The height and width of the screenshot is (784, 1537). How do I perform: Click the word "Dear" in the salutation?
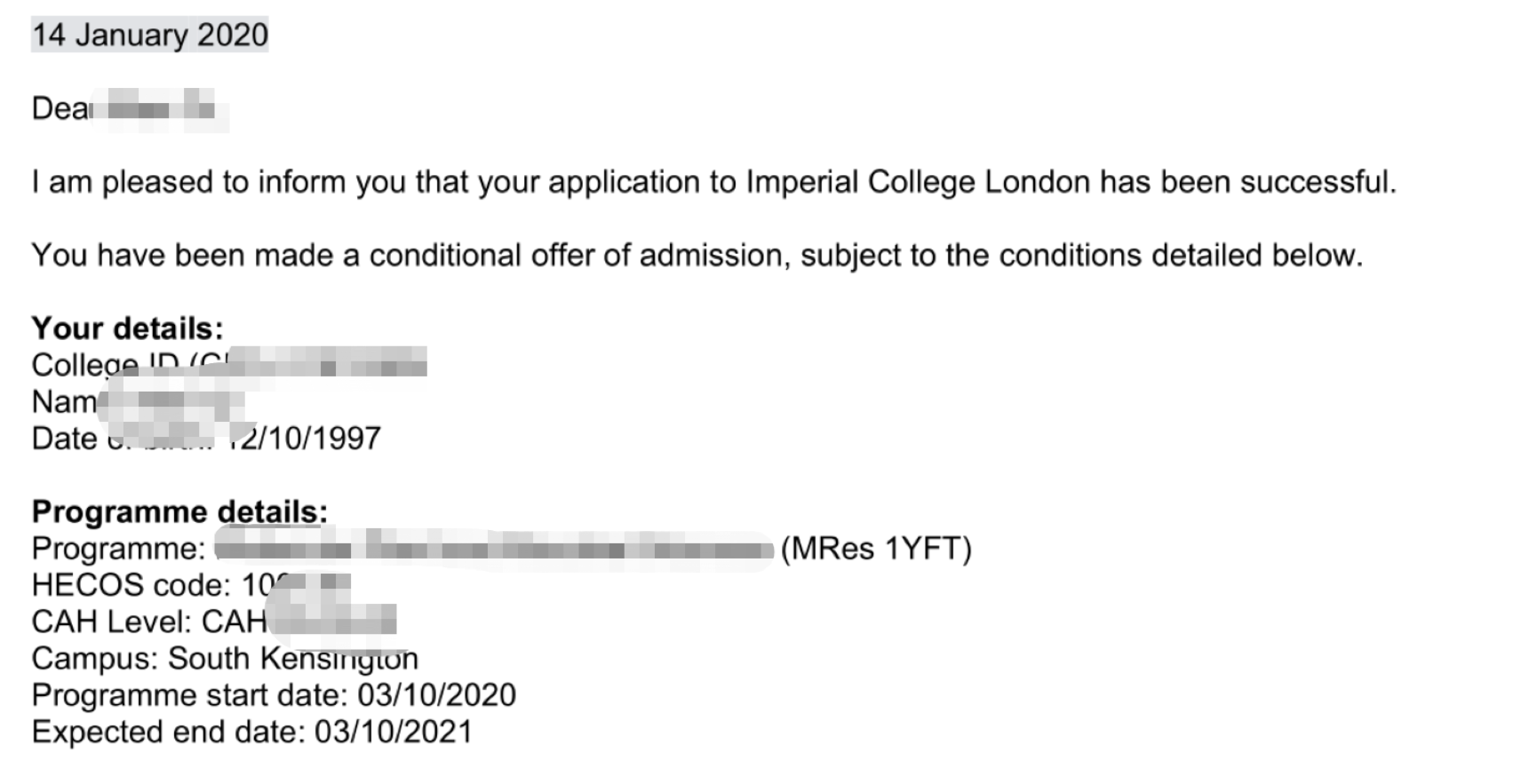point(60,108)
